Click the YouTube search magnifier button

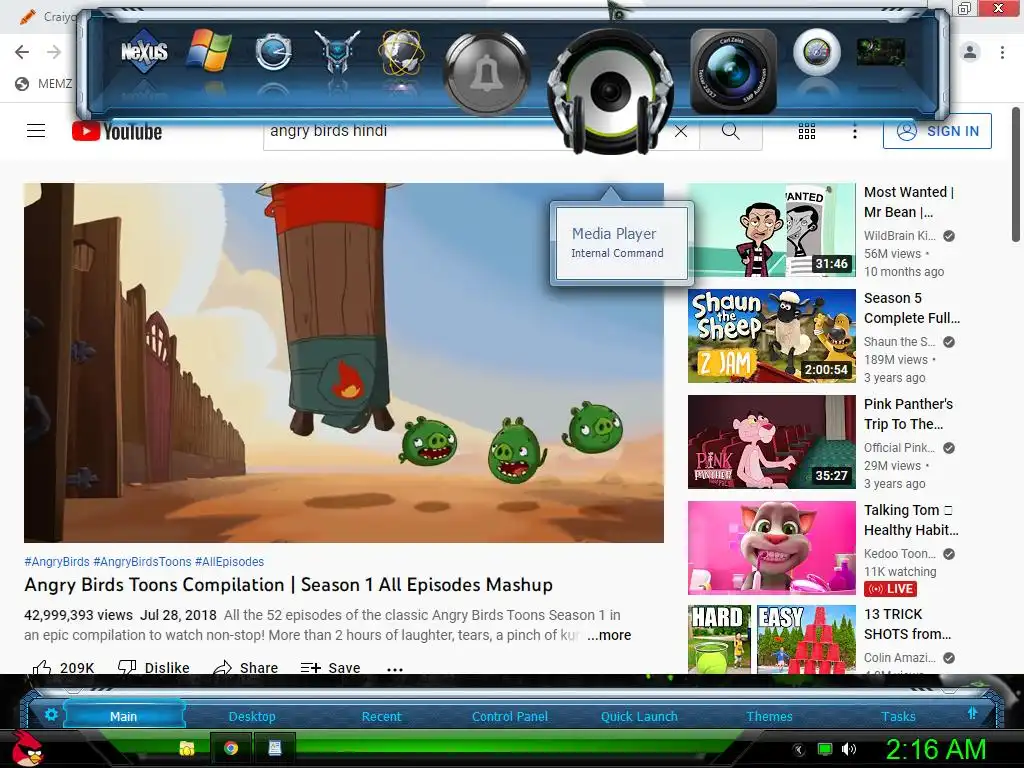731,131
